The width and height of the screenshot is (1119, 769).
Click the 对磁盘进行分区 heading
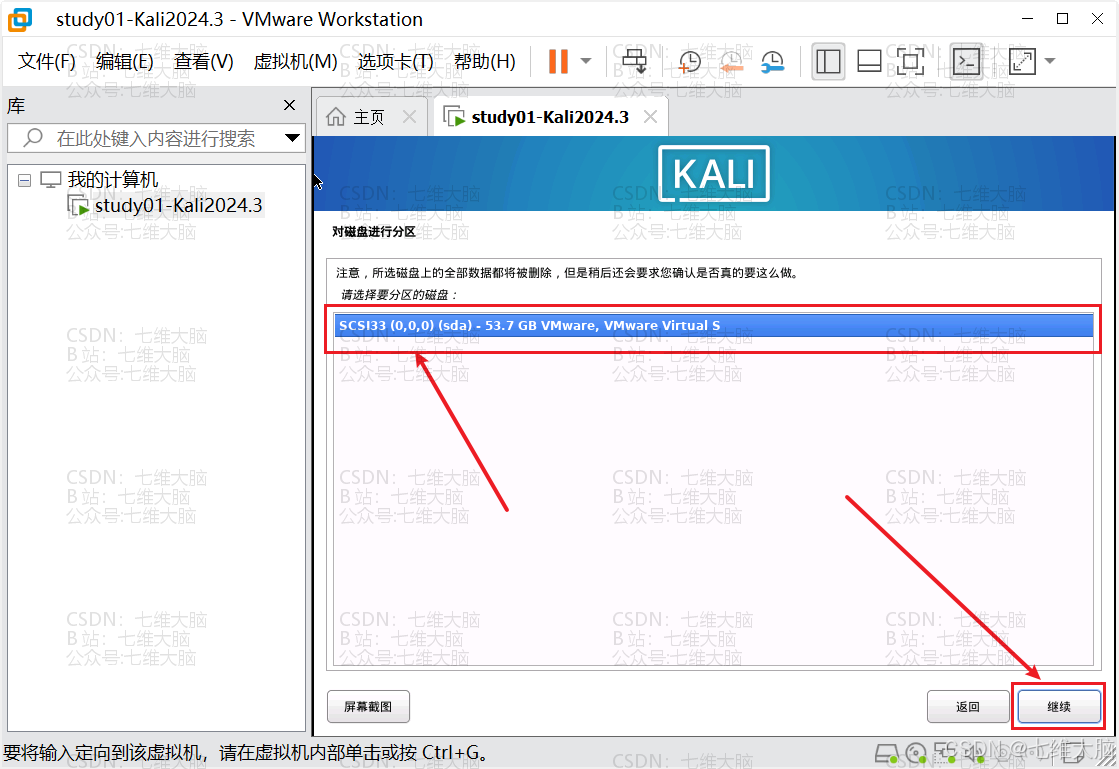click(x=374, y=231)
